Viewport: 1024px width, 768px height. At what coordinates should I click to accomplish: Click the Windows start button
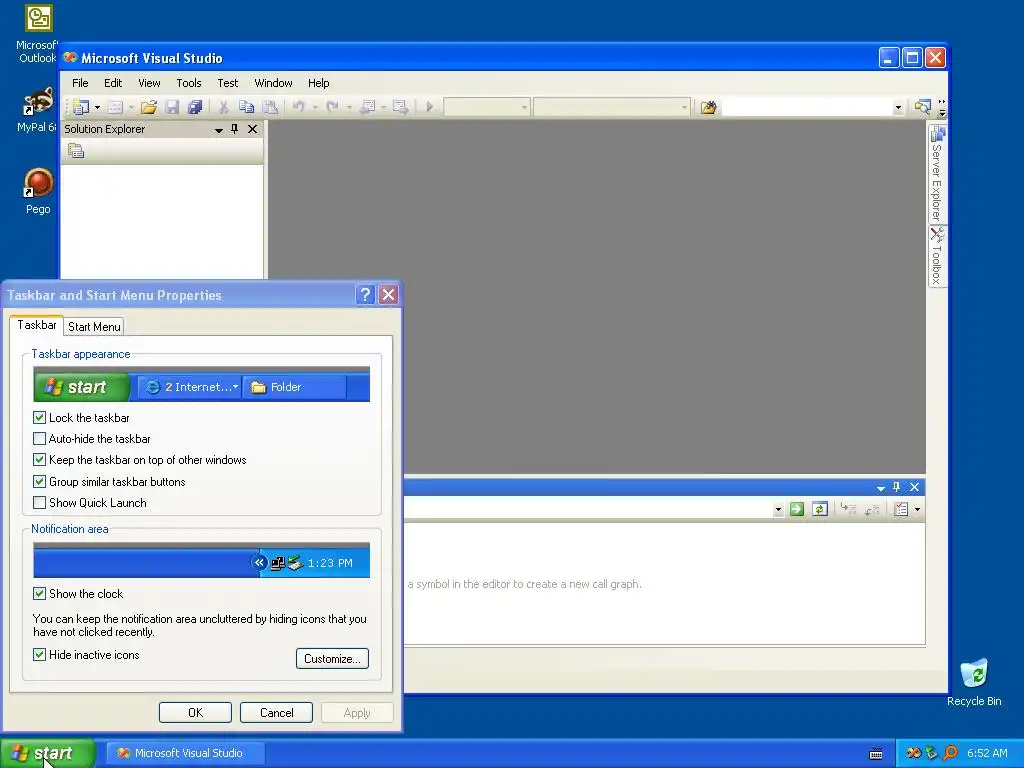pos(48,754)
